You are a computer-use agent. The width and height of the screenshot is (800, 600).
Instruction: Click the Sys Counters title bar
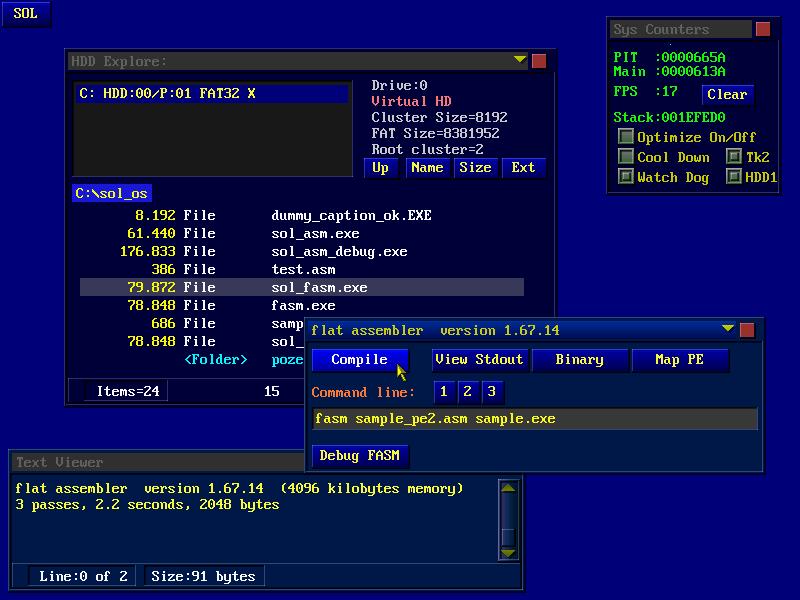pos(681,29)
